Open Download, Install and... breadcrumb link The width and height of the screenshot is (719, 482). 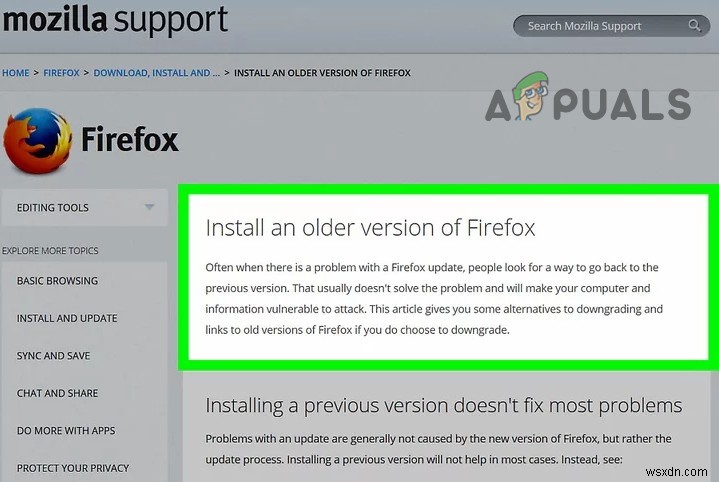[x=157, y=73]
